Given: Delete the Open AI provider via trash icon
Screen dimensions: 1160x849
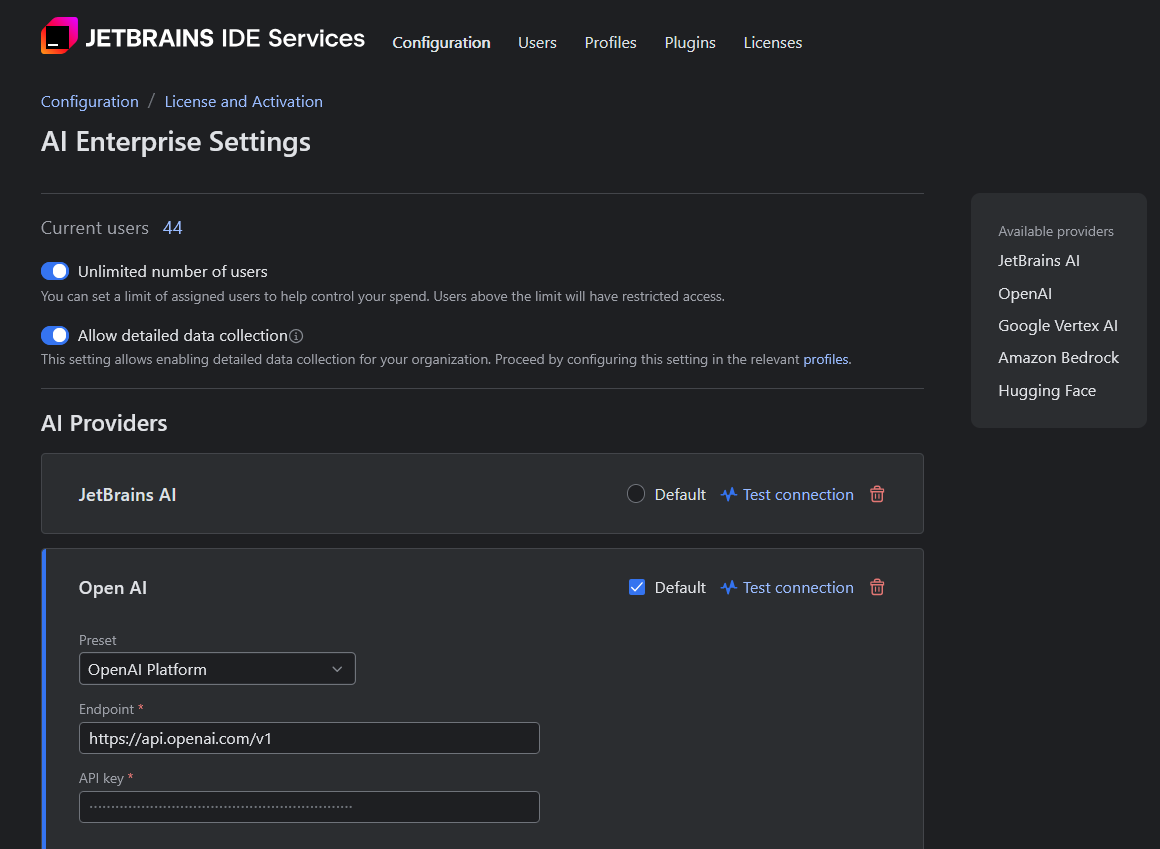Looking at the screenshot, I should click(x=877, y=587).
